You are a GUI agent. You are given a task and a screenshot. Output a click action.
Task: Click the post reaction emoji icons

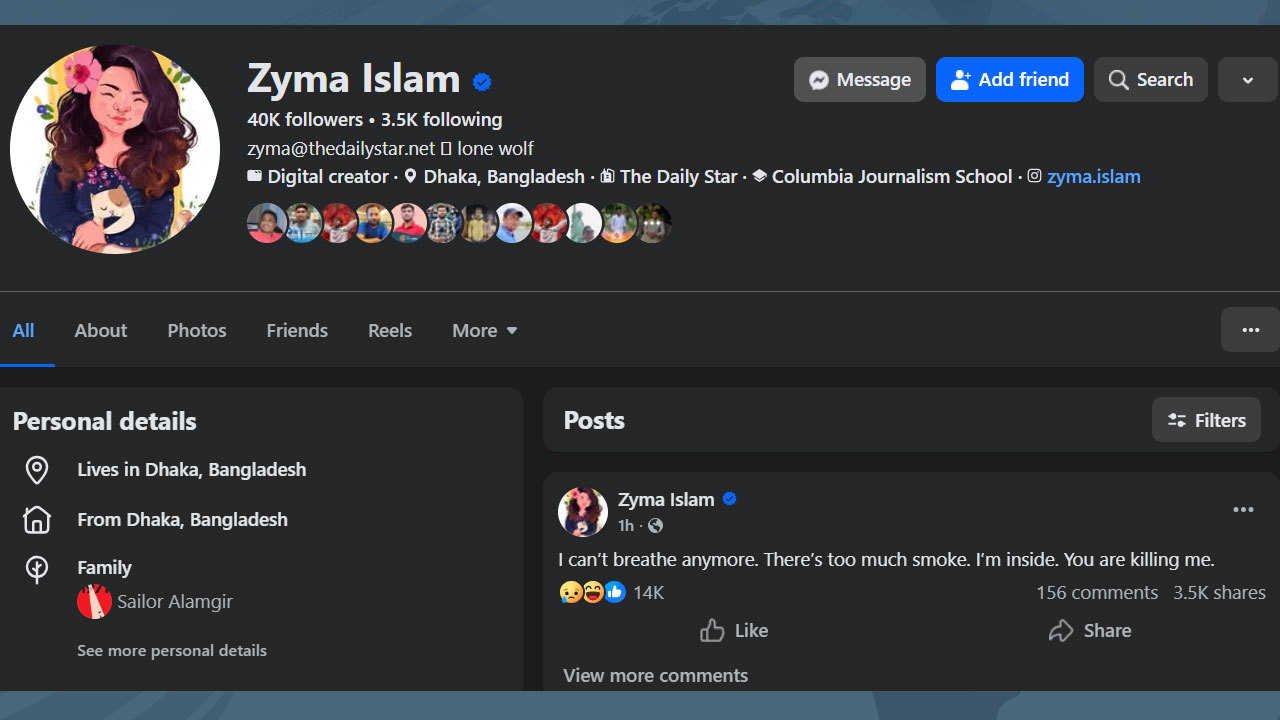592,593
